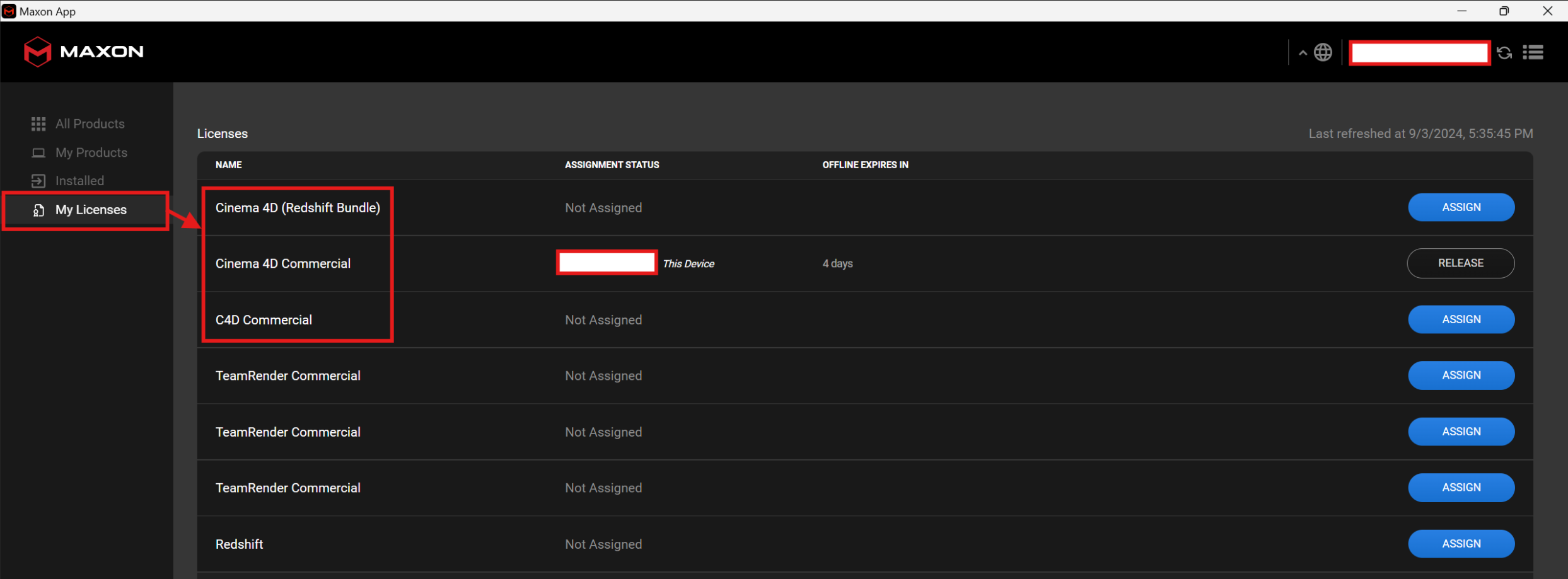Click the Maxon logo in the header
The image size is (1568, 579).
pyautogui.click(x=83, y=52)
